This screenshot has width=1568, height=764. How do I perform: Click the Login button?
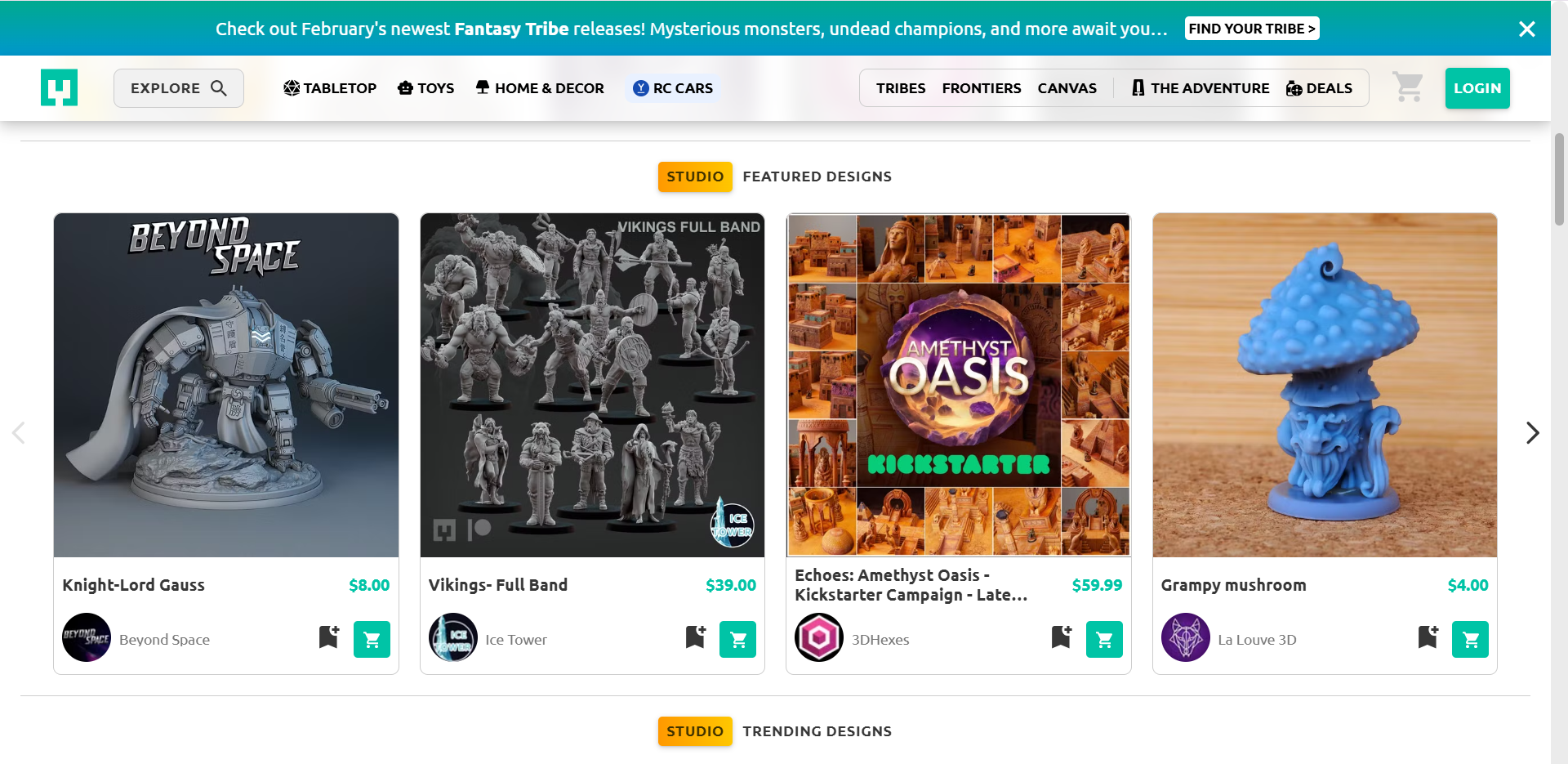click(x=1477, y=88)
